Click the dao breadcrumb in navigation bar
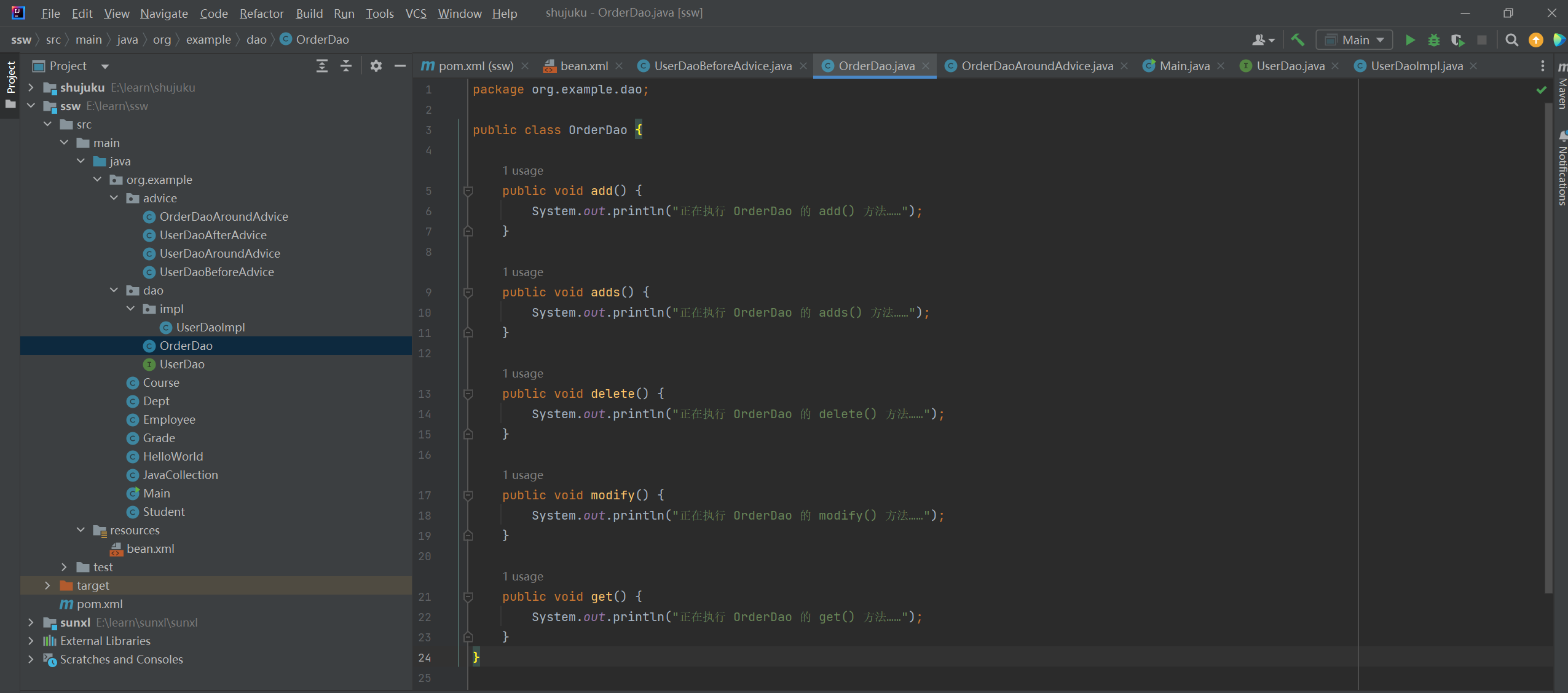This screenshot has width=1568, height=693. click(x=256, y=39)
